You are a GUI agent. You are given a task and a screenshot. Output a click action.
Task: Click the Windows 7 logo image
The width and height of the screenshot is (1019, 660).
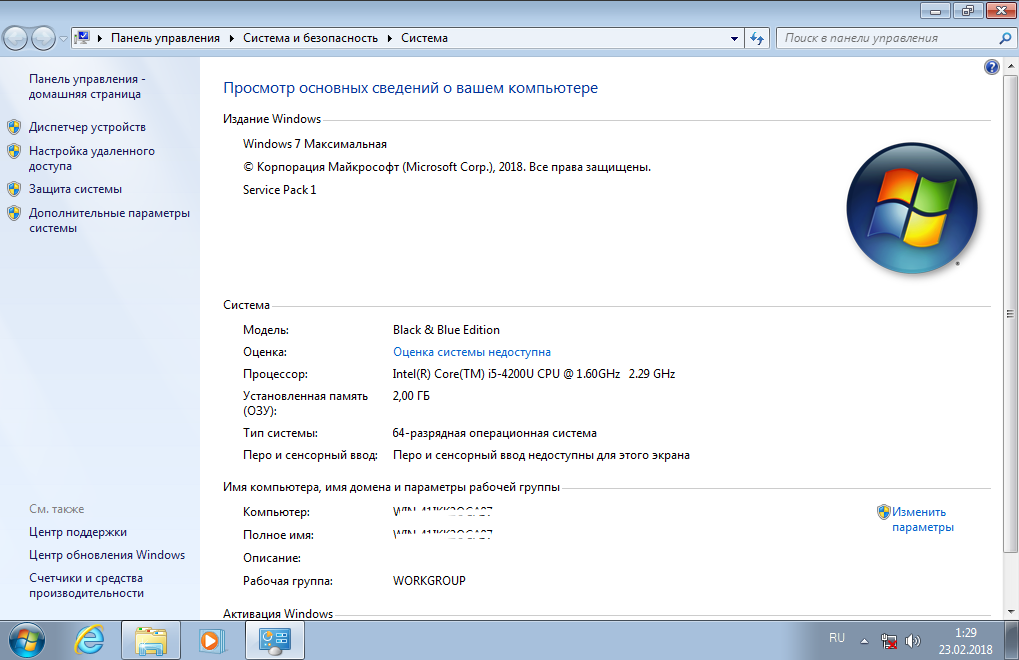pos(912,208)
